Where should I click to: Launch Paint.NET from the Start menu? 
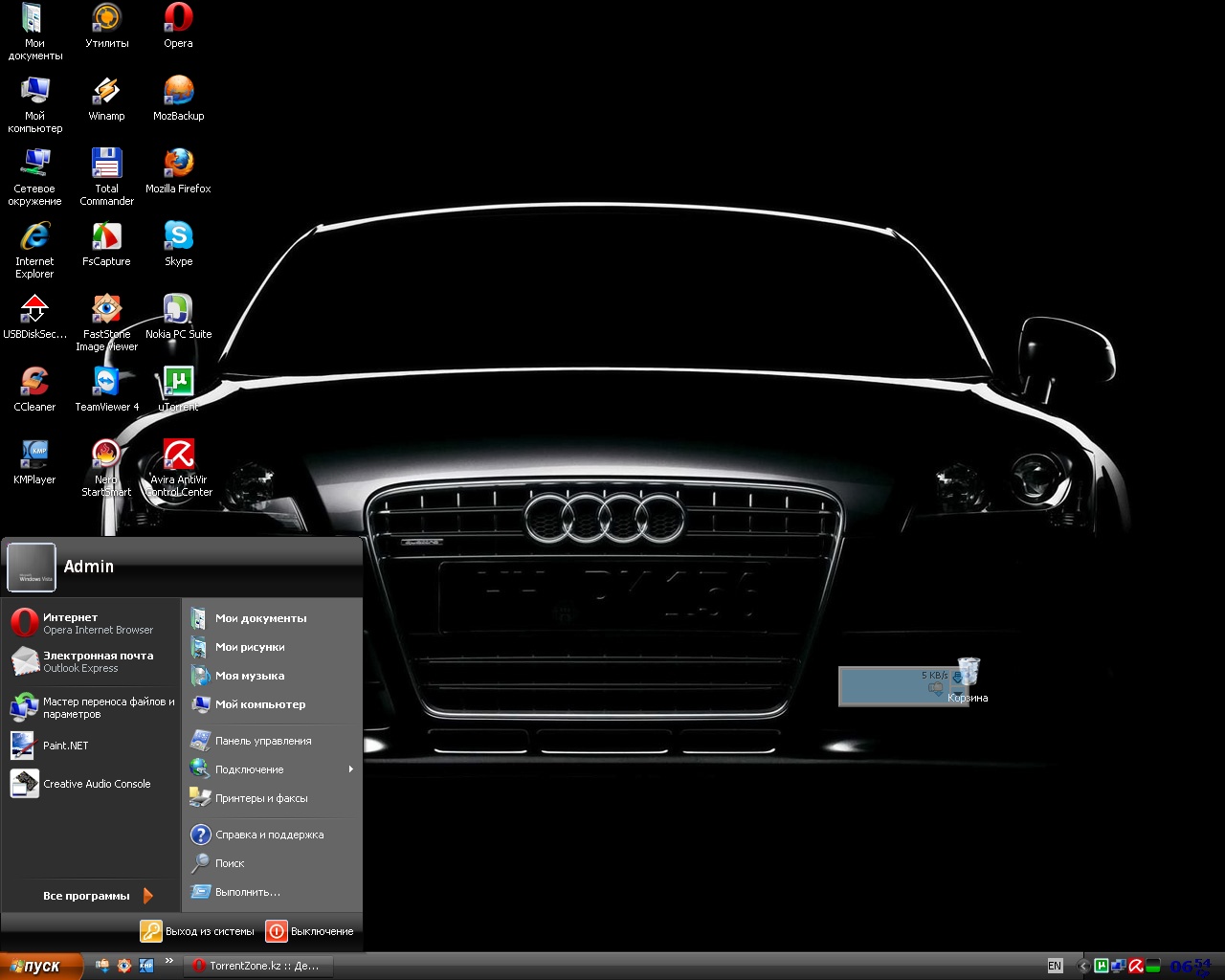92,746
